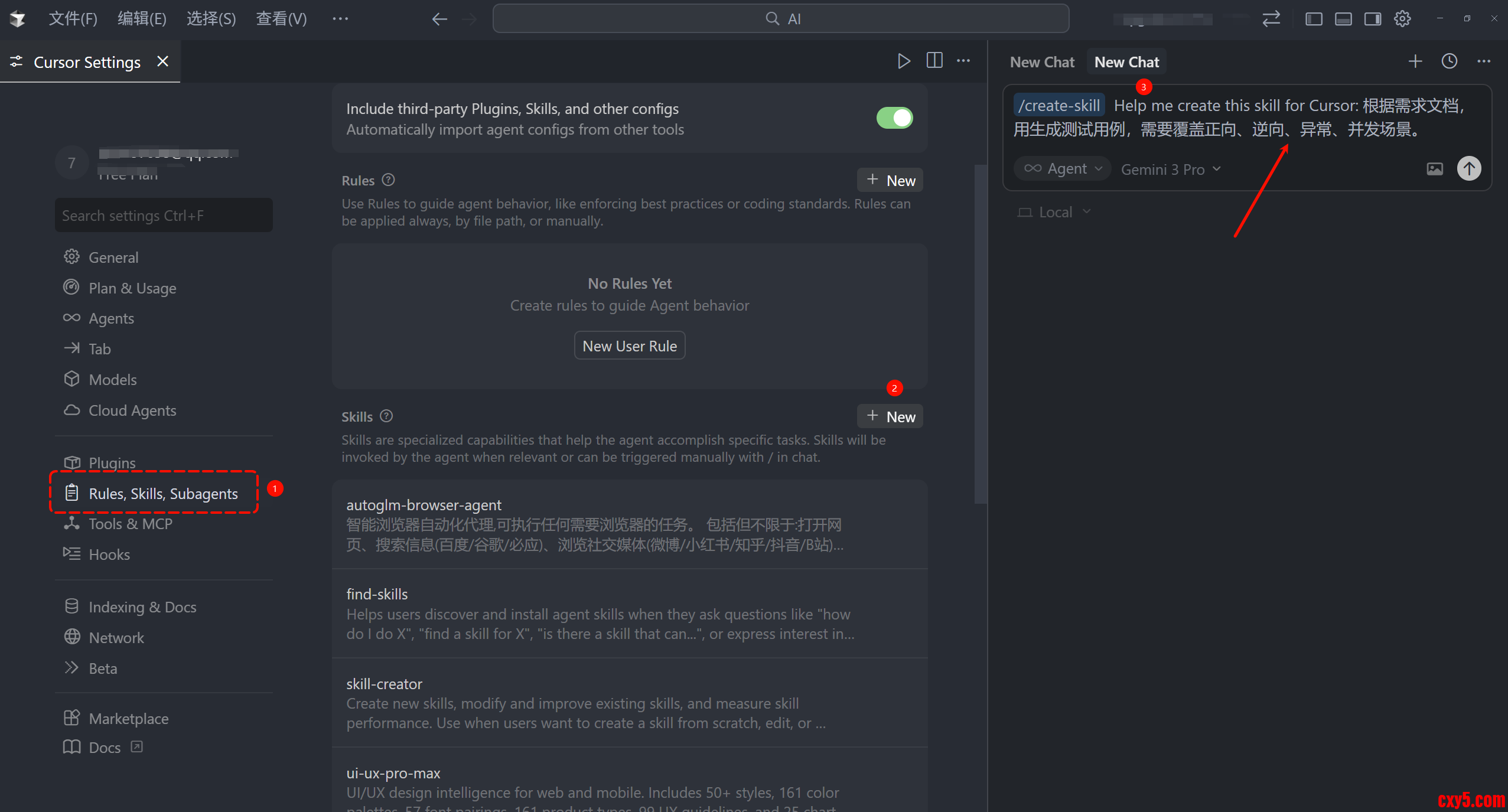Expand the Local environment dropdown

click(1054, 212)
